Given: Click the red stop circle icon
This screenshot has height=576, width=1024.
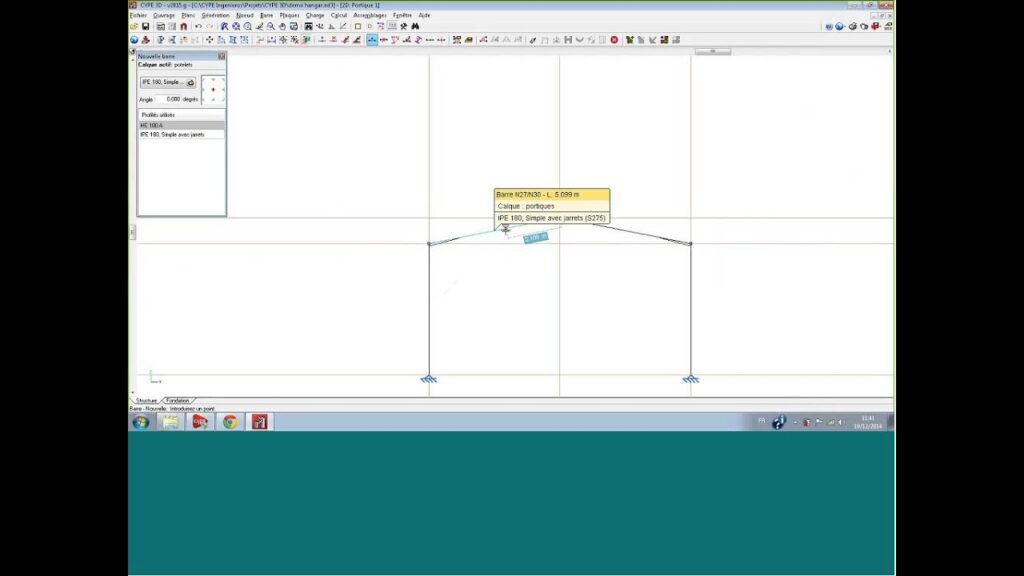Looking at the screenshot, I should pyautogui.click(x=614, y=40).
